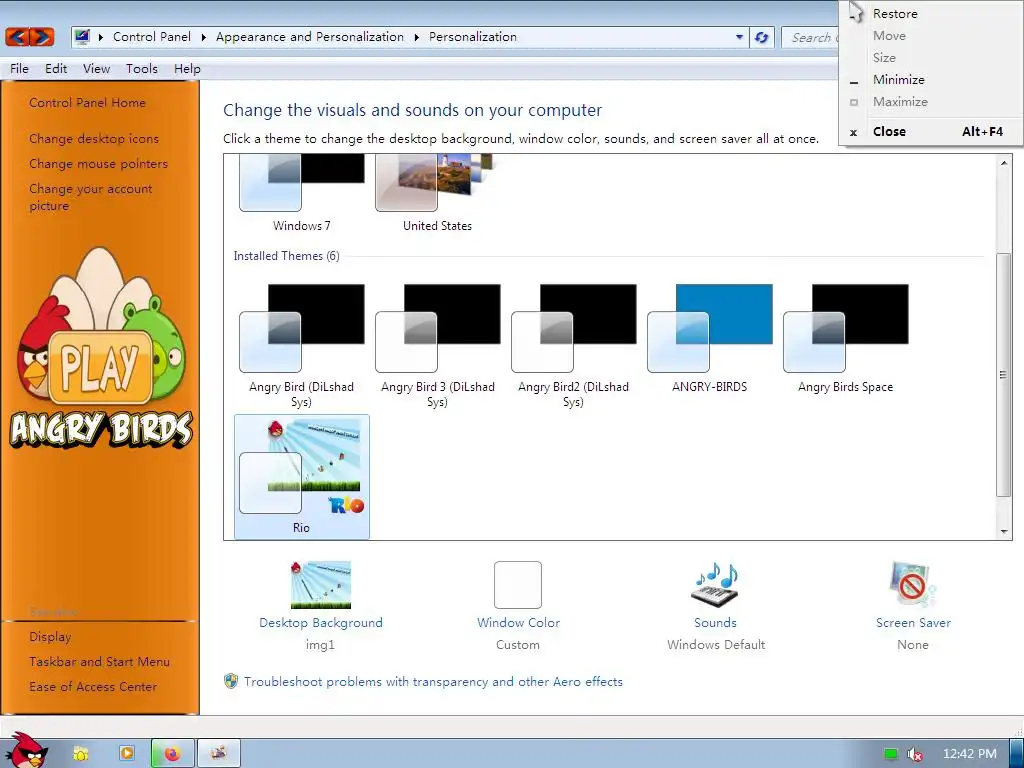Open Change your account picture link
1024x768 pixels.
(91, 197)
